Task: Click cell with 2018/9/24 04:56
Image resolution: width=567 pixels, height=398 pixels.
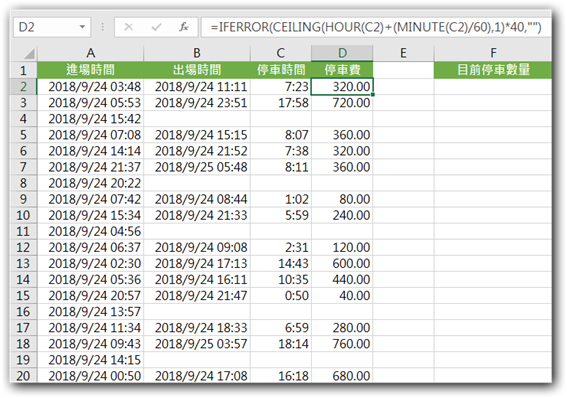Action: click(x=90, y=231)
